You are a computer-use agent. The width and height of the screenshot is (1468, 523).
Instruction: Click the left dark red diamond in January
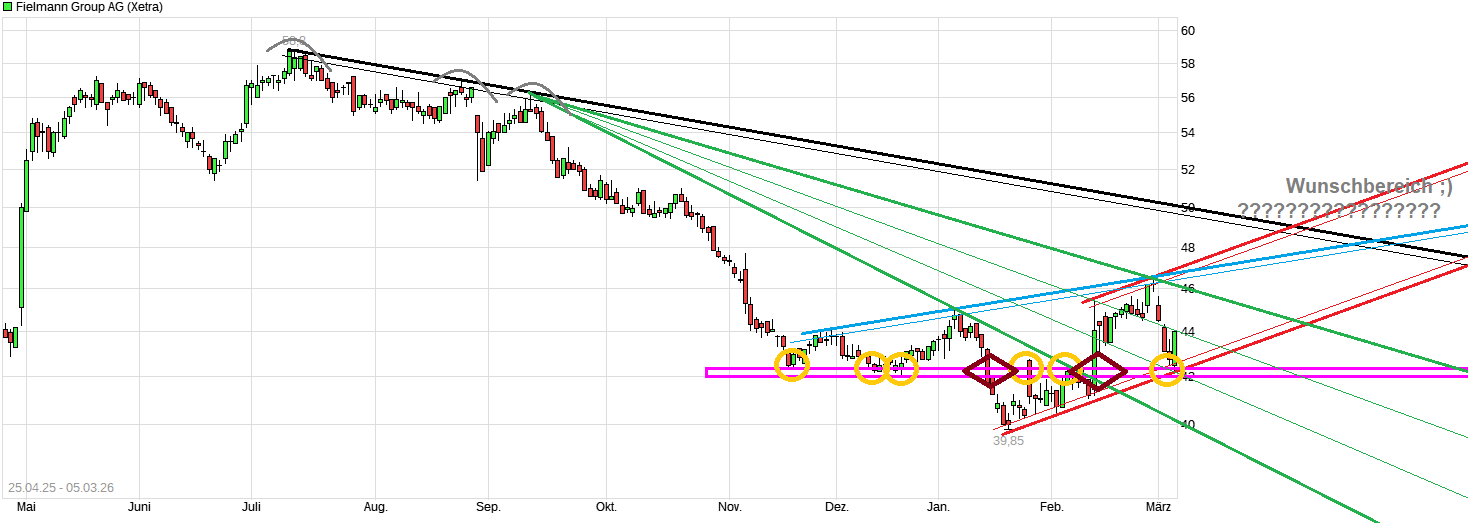[989, 371]
